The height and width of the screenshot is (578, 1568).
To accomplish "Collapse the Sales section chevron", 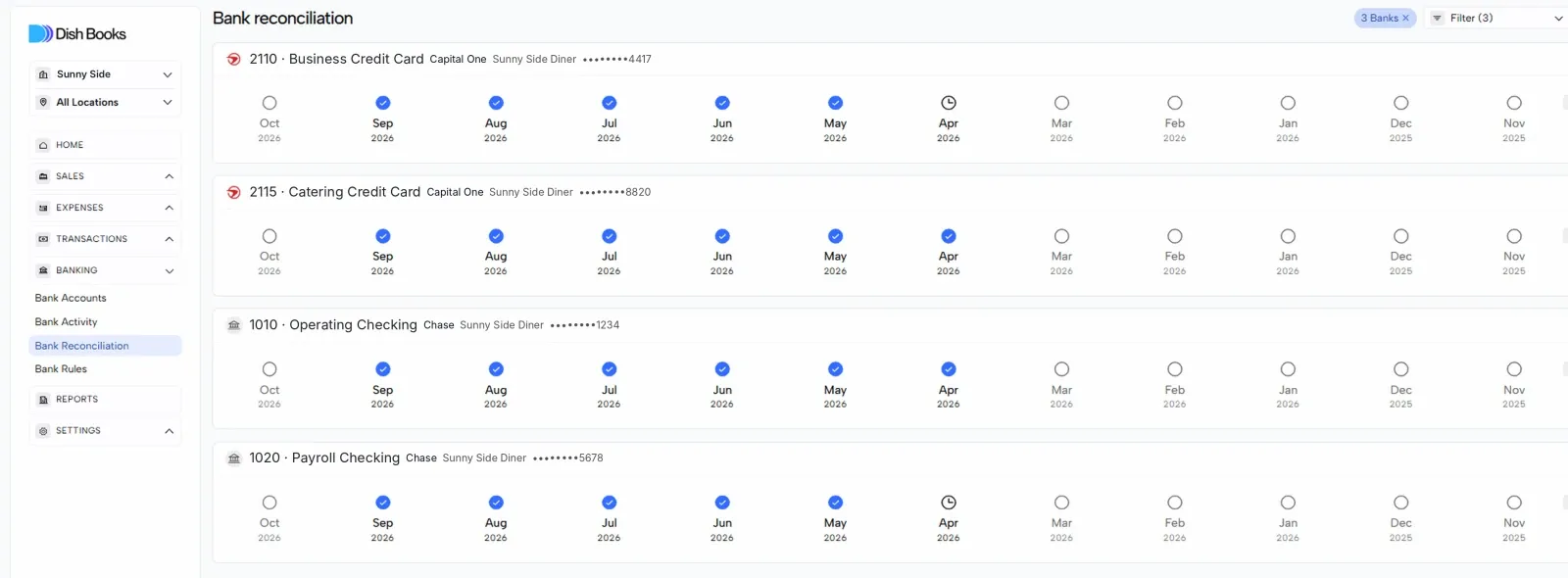I will [x=169, y=176].
